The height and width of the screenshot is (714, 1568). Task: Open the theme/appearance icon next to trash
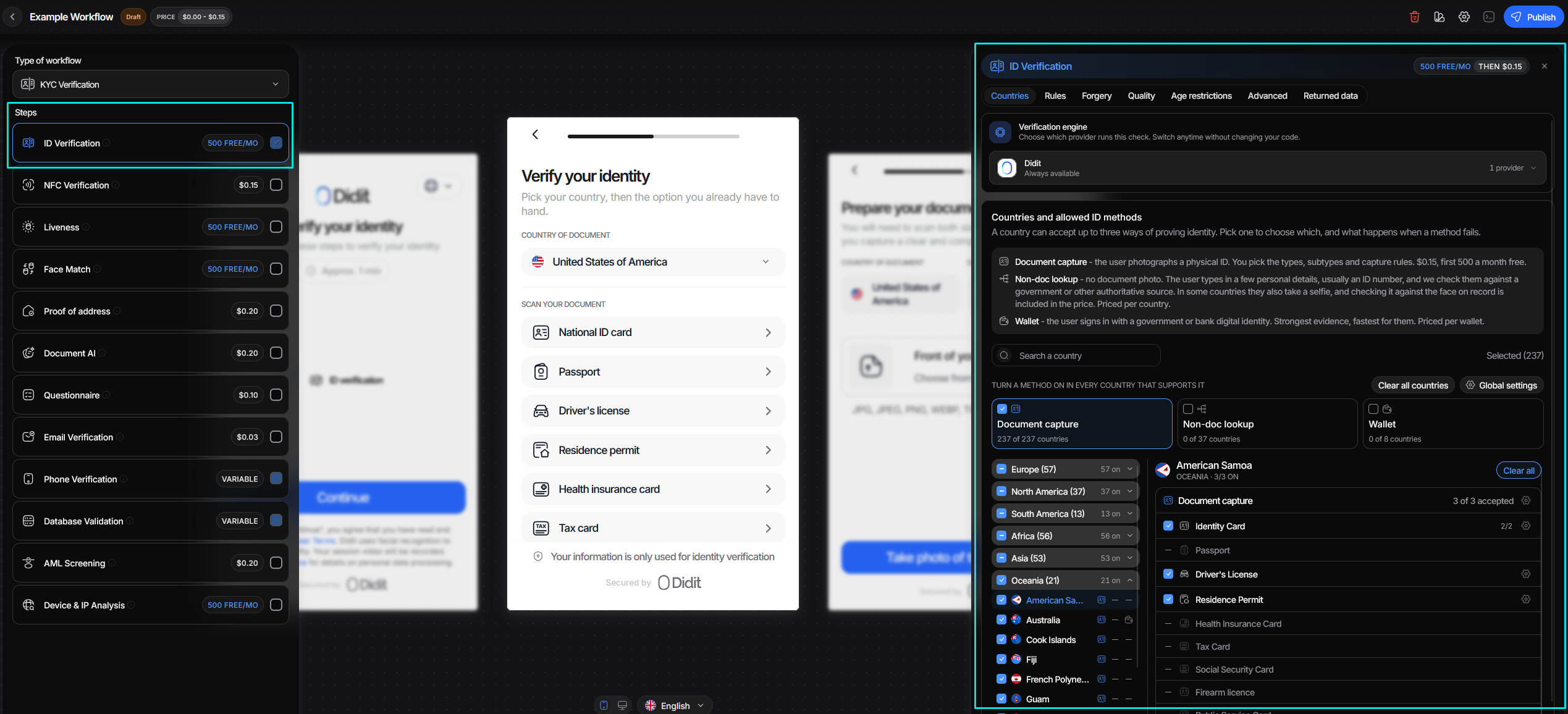tap(1439, 17)
